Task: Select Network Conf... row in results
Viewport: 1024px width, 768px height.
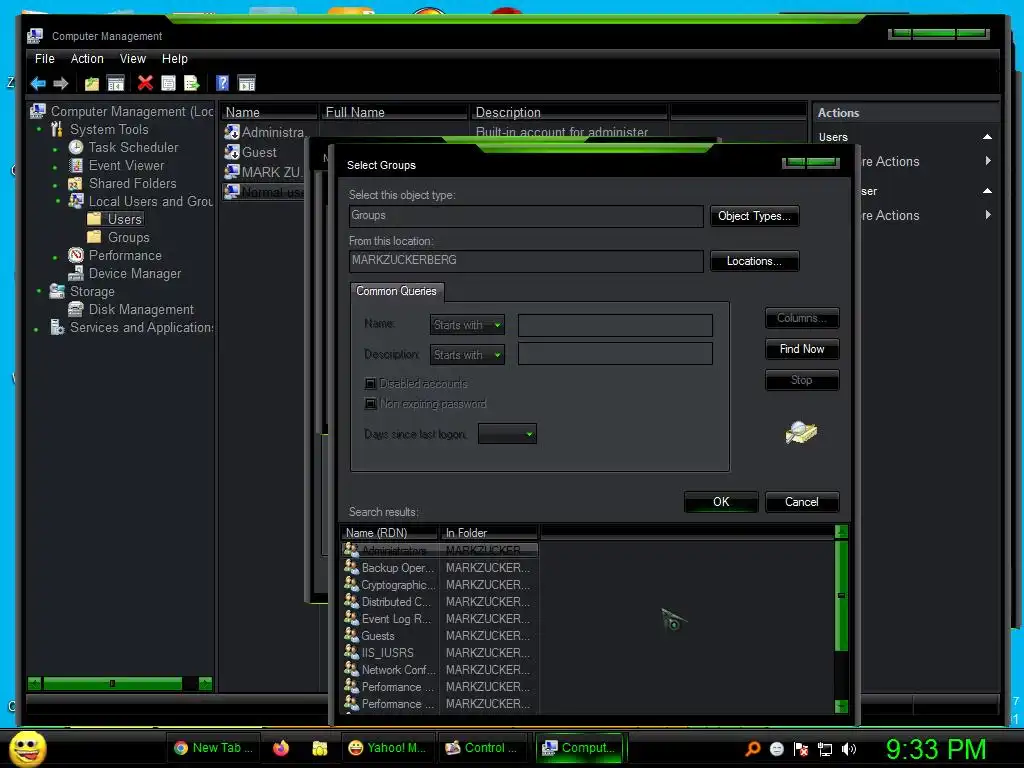Action: pyautogui.click(x=440, y=669)
